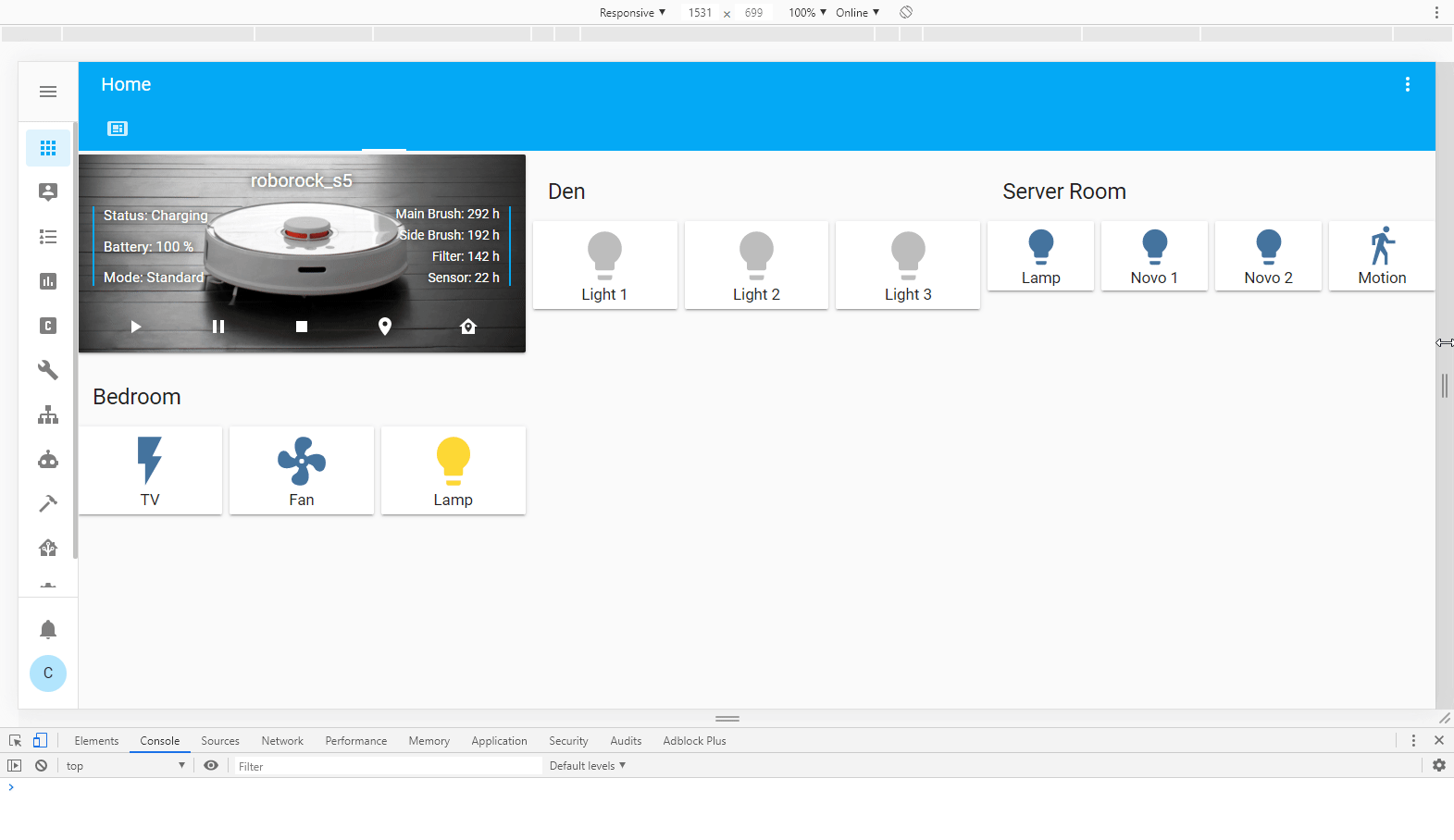Open the user profile avatar C

48,673
